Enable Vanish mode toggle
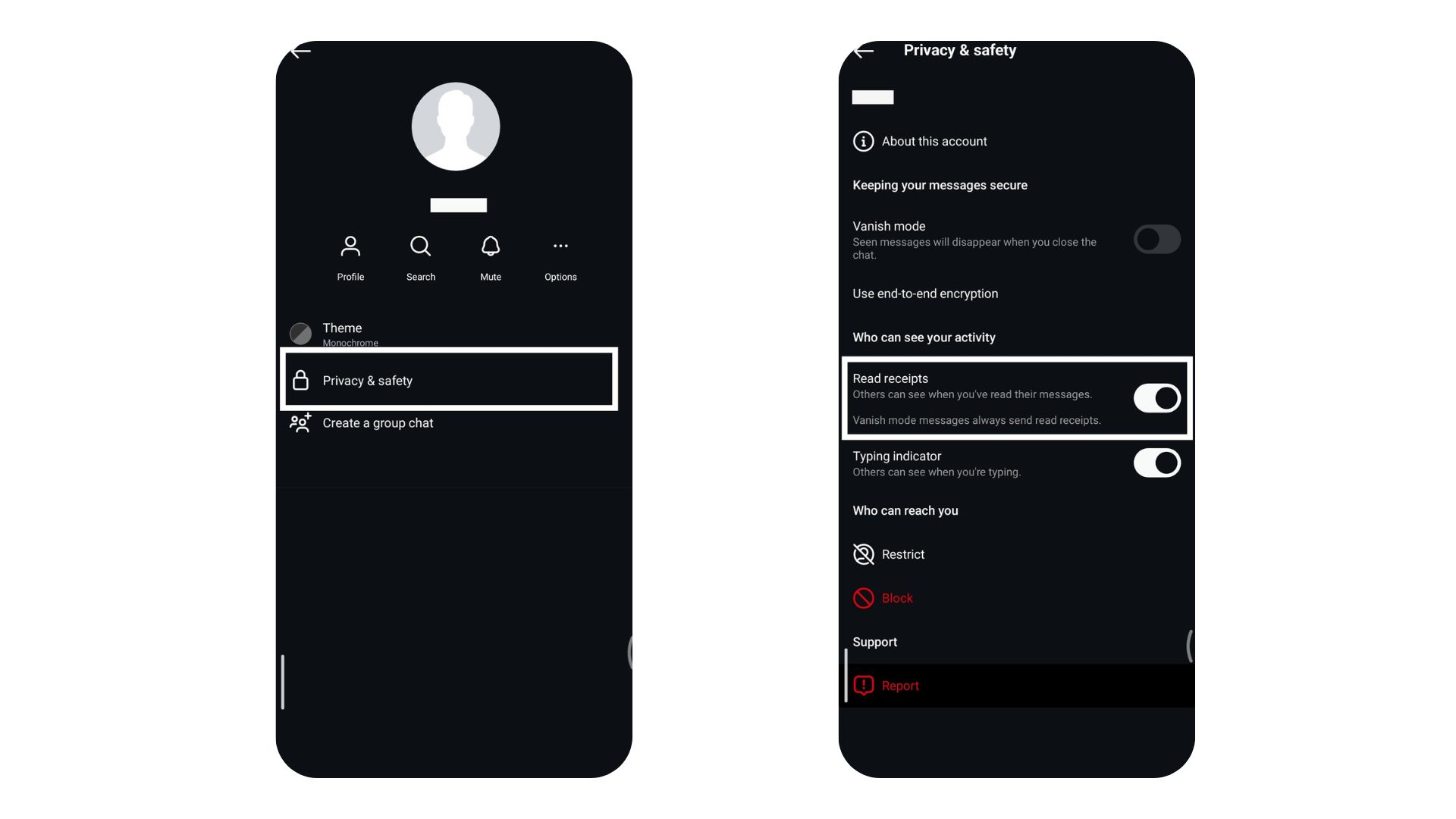Image resolution: width=1456 pixels, height=819 pixels. tap(1155, 239)
